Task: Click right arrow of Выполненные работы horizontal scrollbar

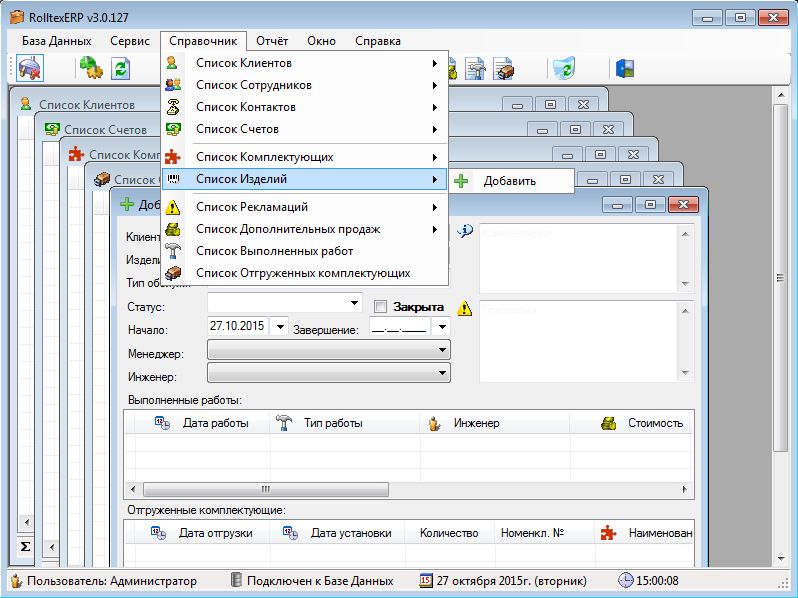Action: pos(685,490)
